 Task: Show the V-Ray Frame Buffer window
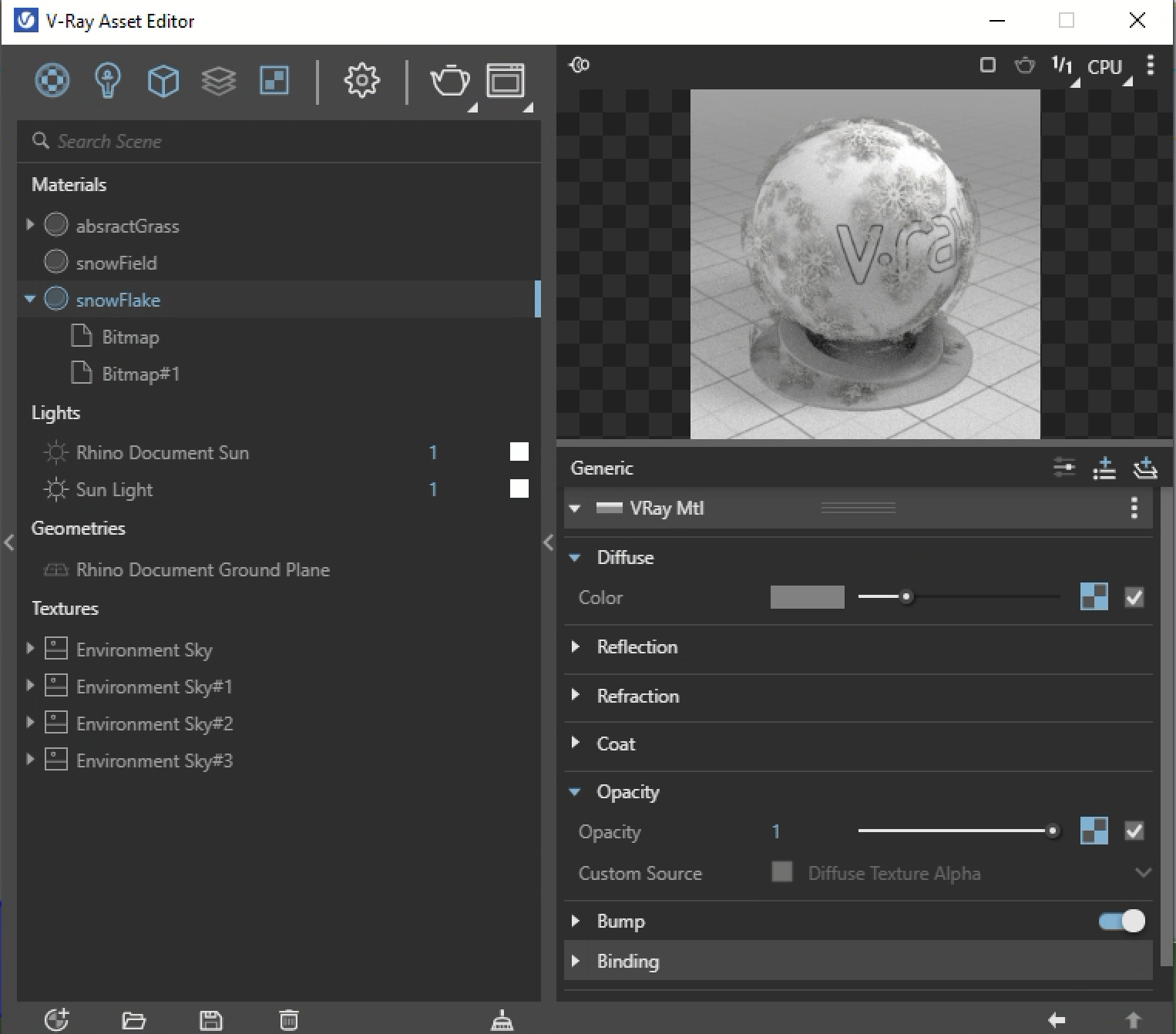tap(506, 80)
